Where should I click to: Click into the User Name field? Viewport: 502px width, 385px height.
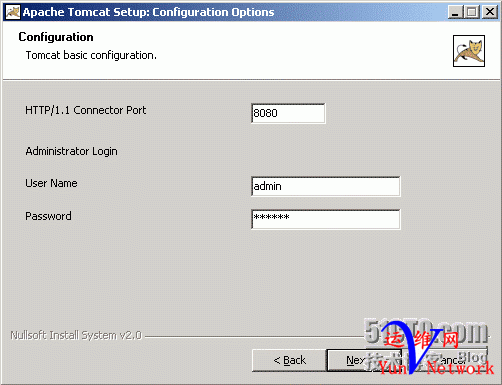pyautogui.click(x=326, y=186)
